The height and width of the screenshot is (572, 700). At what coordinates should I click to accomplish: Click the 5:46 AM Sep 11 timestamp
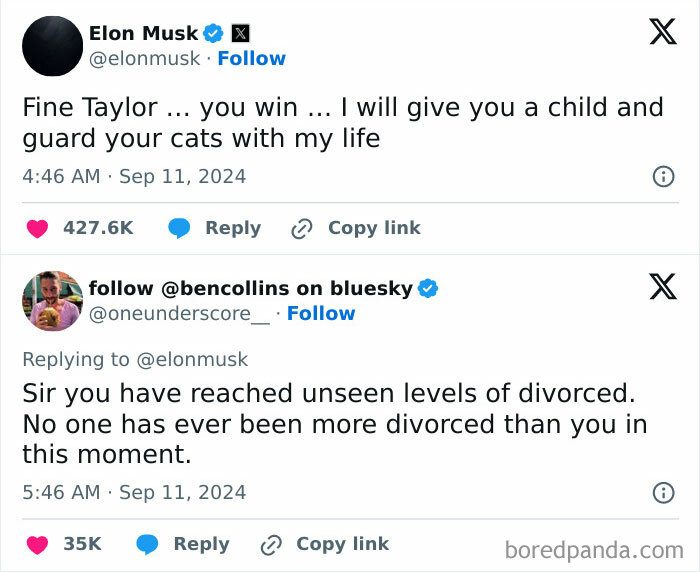134,493
